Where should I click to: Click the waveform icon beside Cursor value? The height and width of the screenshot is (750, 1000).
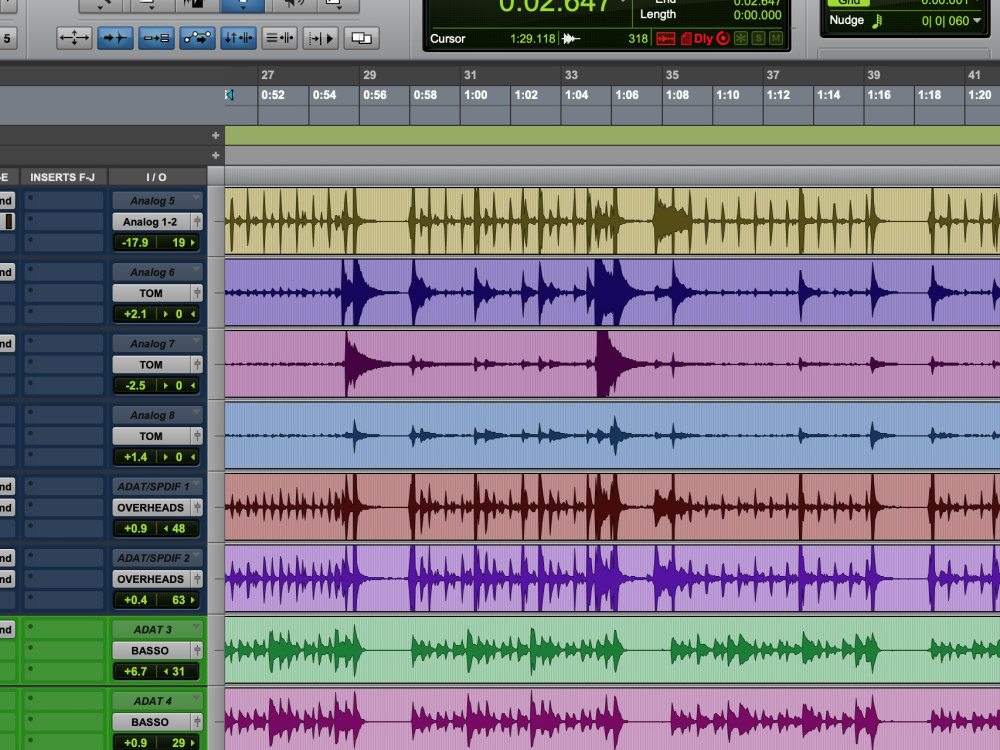pyautogui.click(x=571, y=39)
